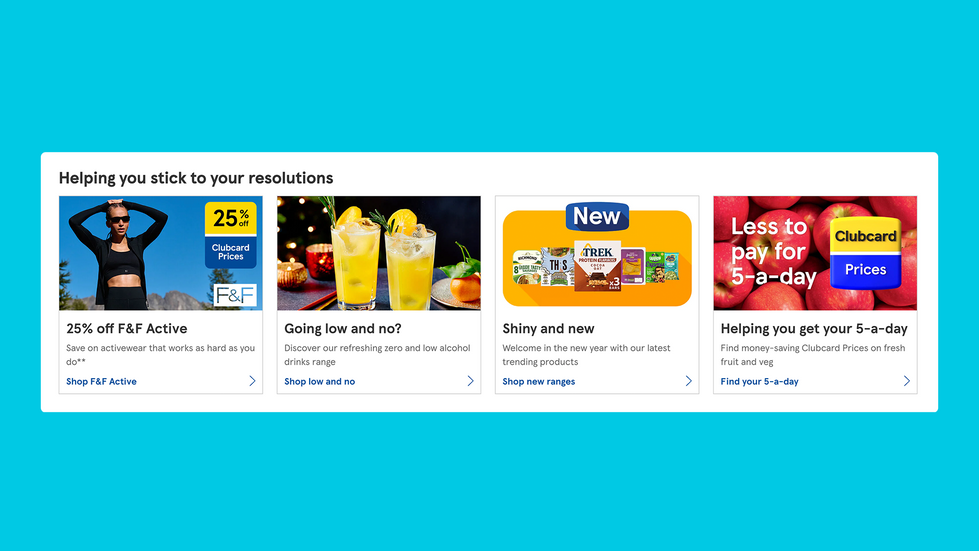
Task: Click the blue New badge
Action: point(597,217)
